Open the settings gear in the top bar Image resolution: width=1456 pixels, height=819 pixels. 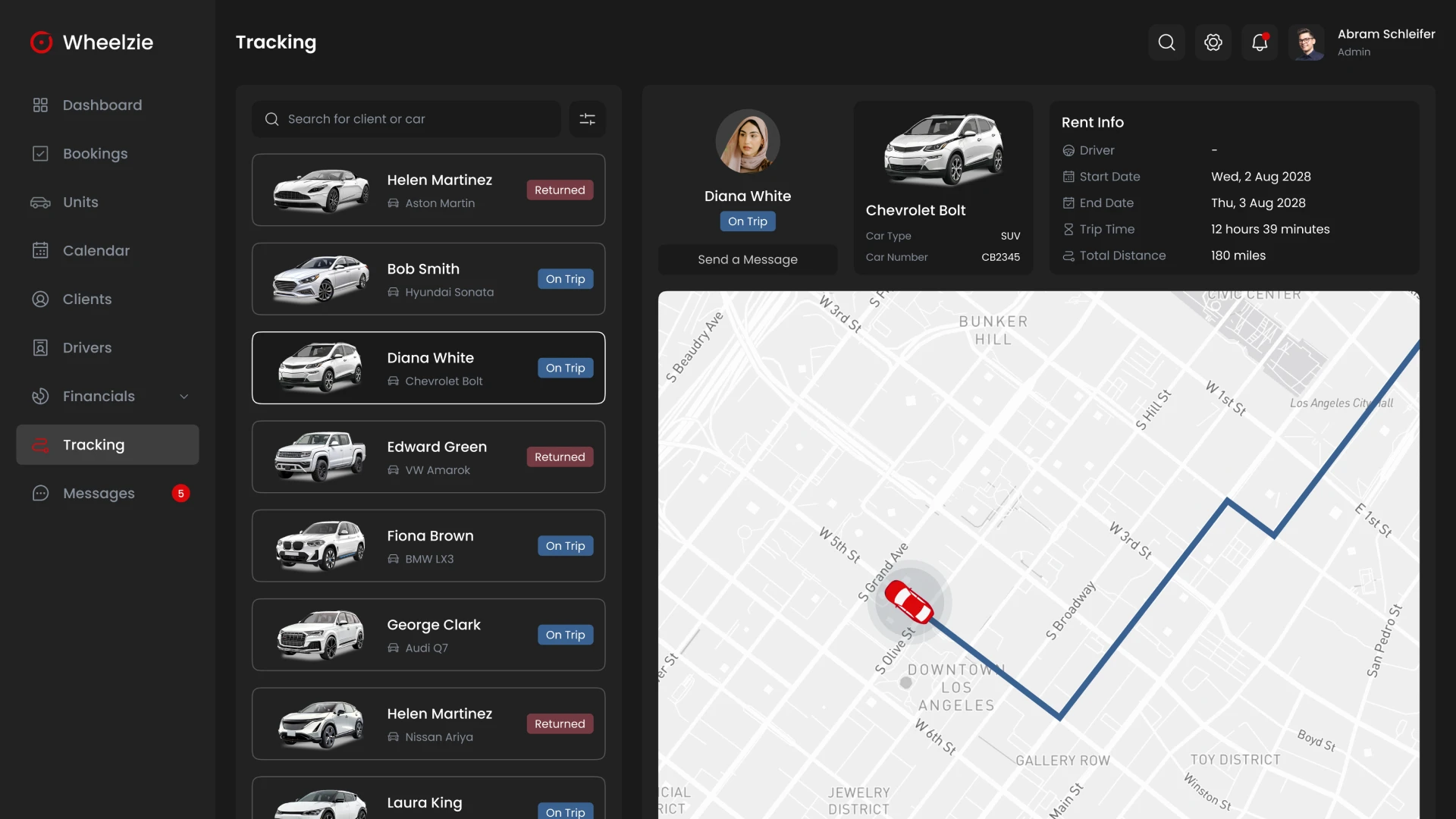pyautogui.click(x=1213, y=42)
